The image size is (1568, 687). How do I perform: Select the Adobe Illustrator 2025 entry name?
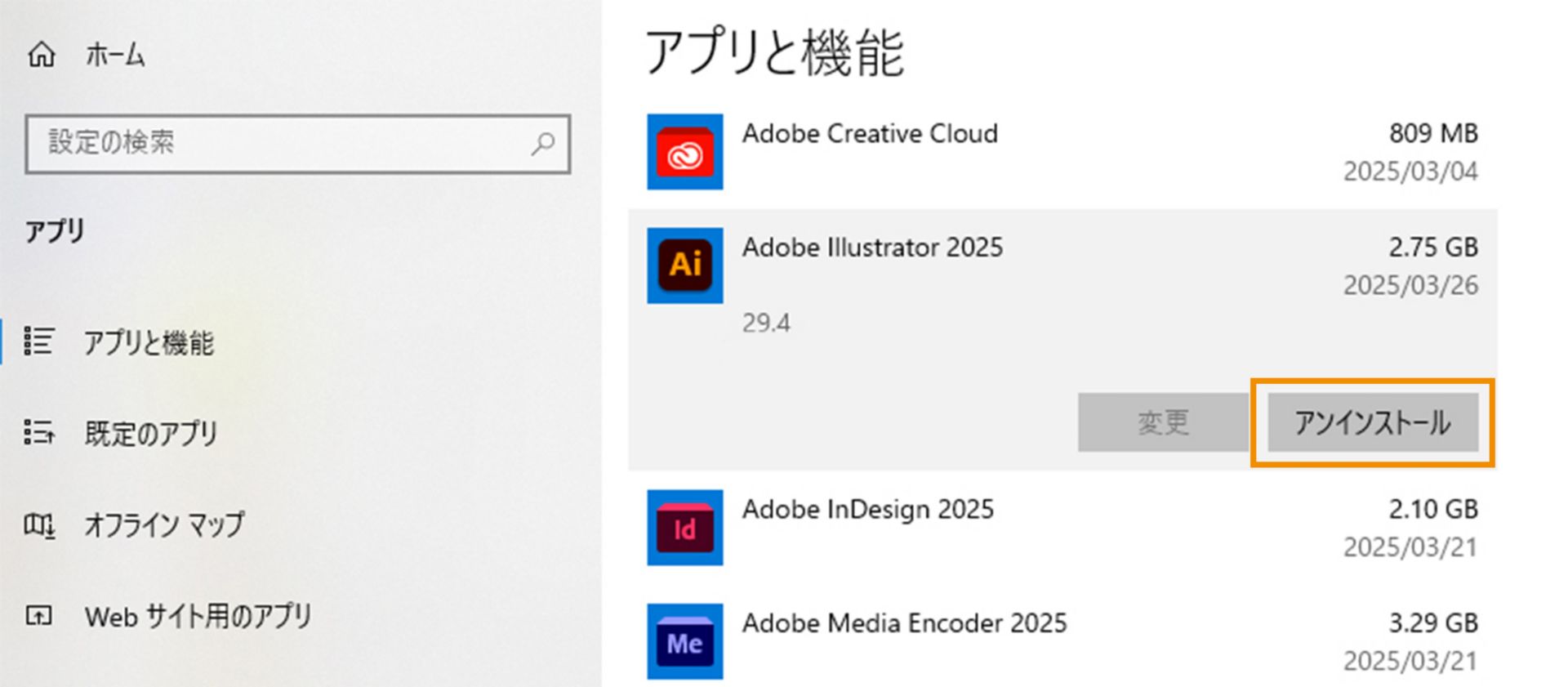tap(872, 248)
